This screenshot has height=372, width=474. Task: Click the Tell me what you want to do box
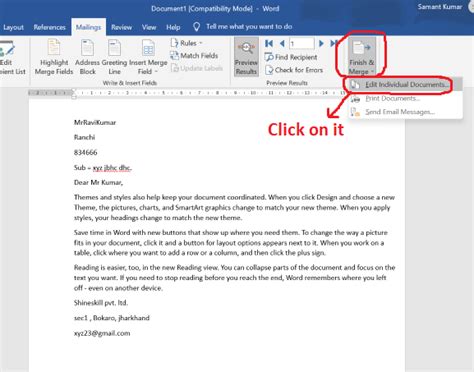(249, 27)
